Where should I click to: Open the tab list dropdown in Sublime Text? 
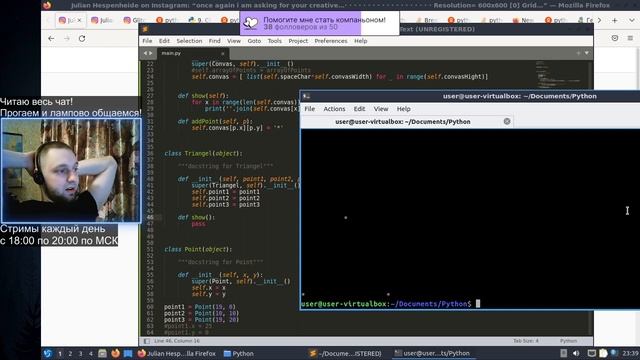pos(587,53)
